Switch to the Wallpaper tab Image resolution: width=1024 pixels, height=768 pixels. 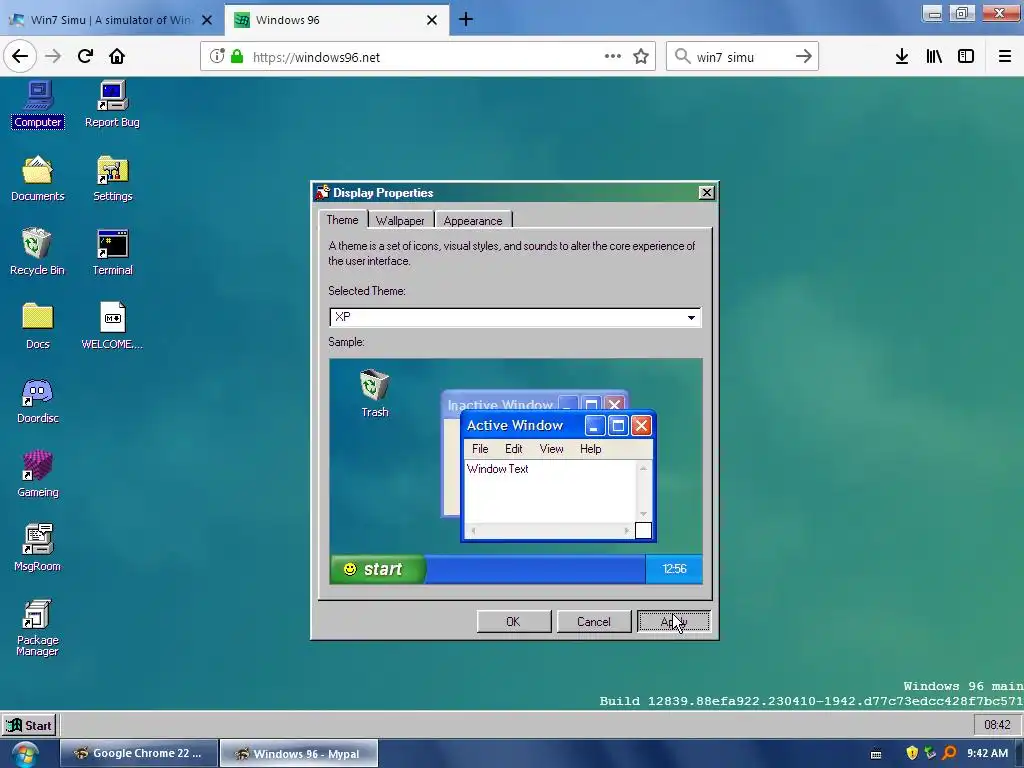click(x=400, y=221)
